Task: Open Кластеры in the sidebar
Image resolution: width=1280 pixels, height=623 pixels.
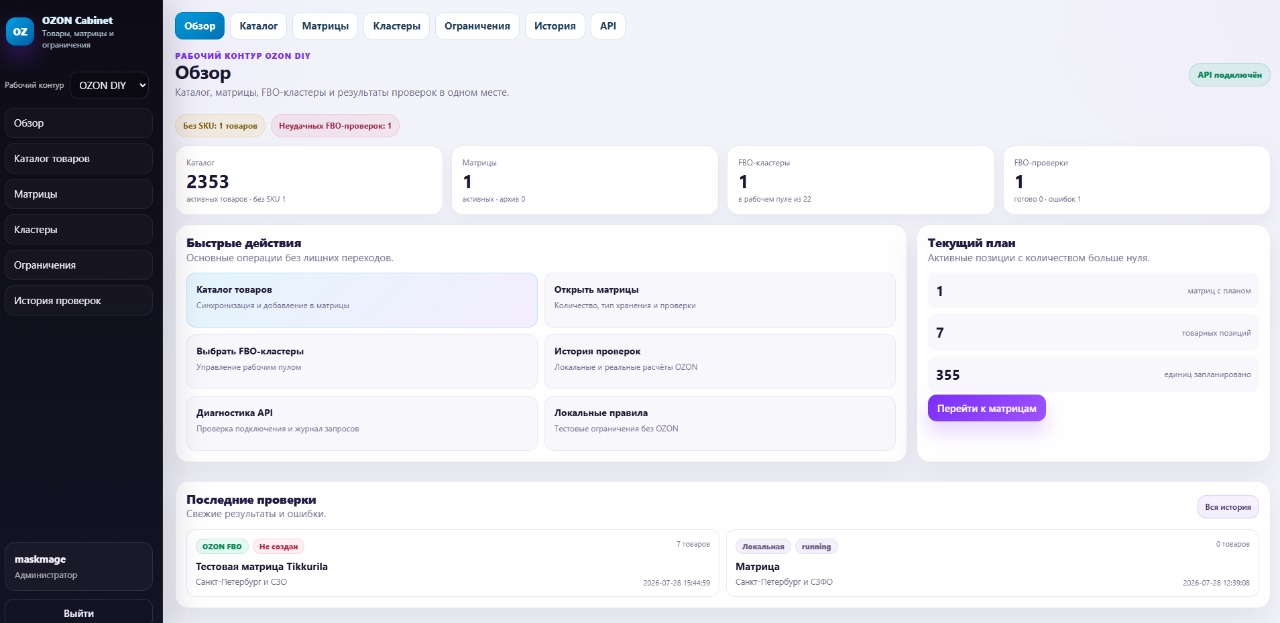Action: [79, 229]
